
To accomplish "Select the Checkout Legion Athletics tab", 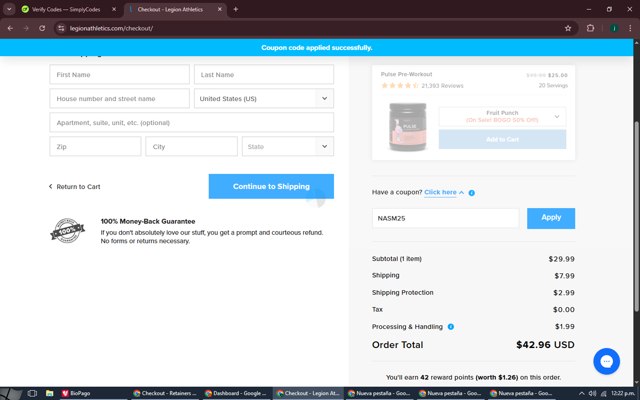I will 171,9.
